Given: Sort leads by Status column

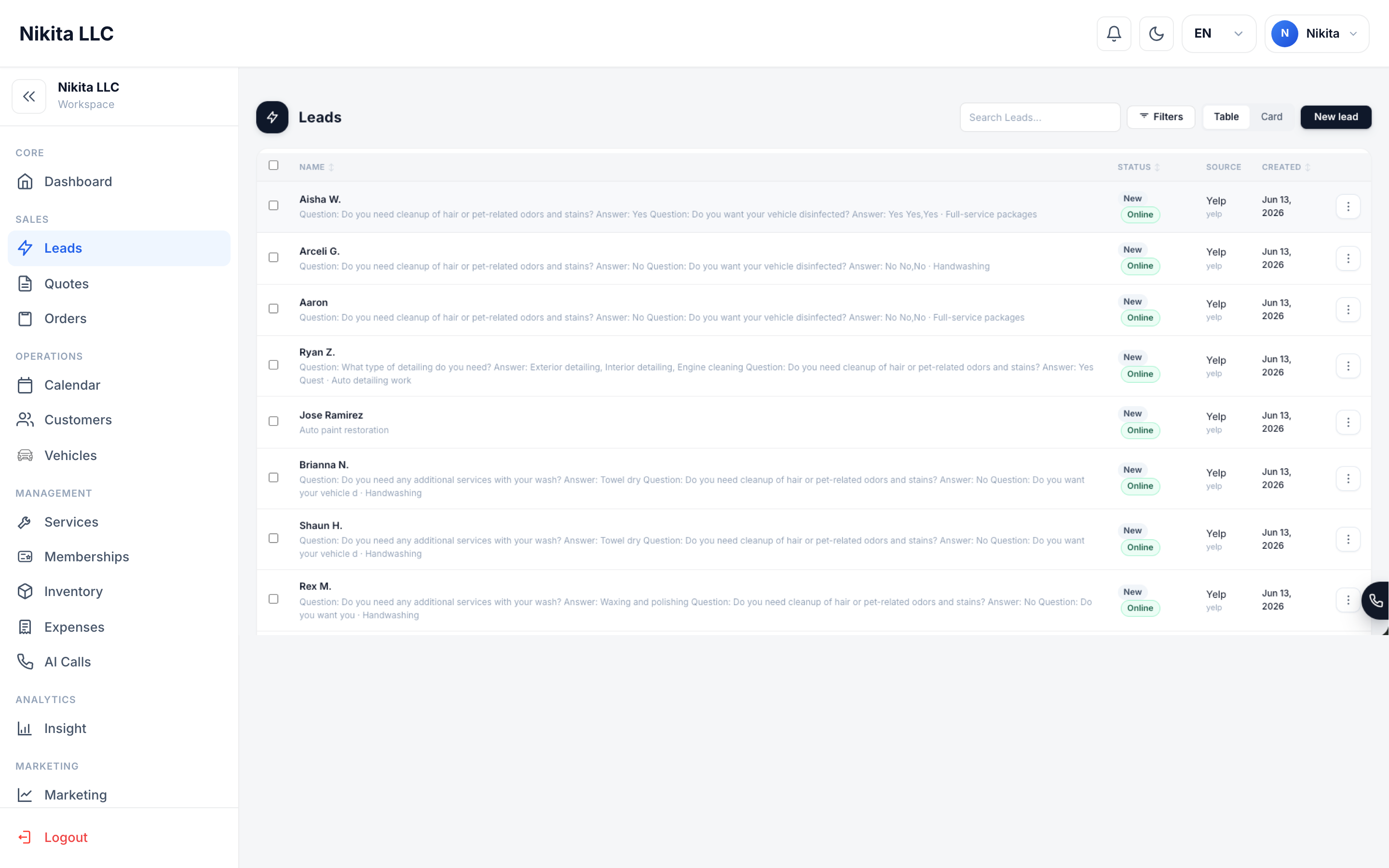Looking at the screenshot, I should click(1138, 167).
